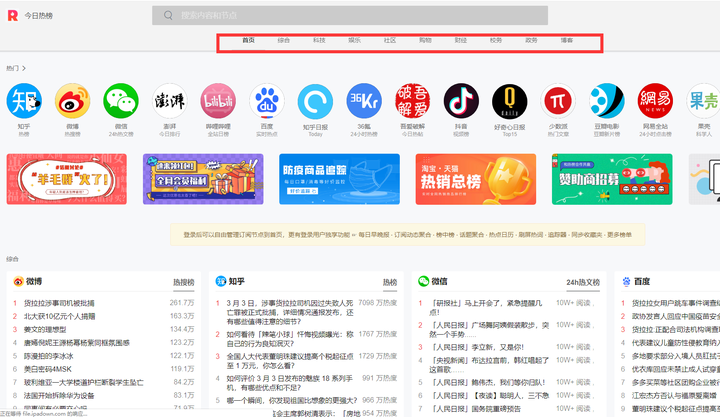Open 微博 item 姜文的理想型
Screen dimensions: 720x417
tap(45, 330)
